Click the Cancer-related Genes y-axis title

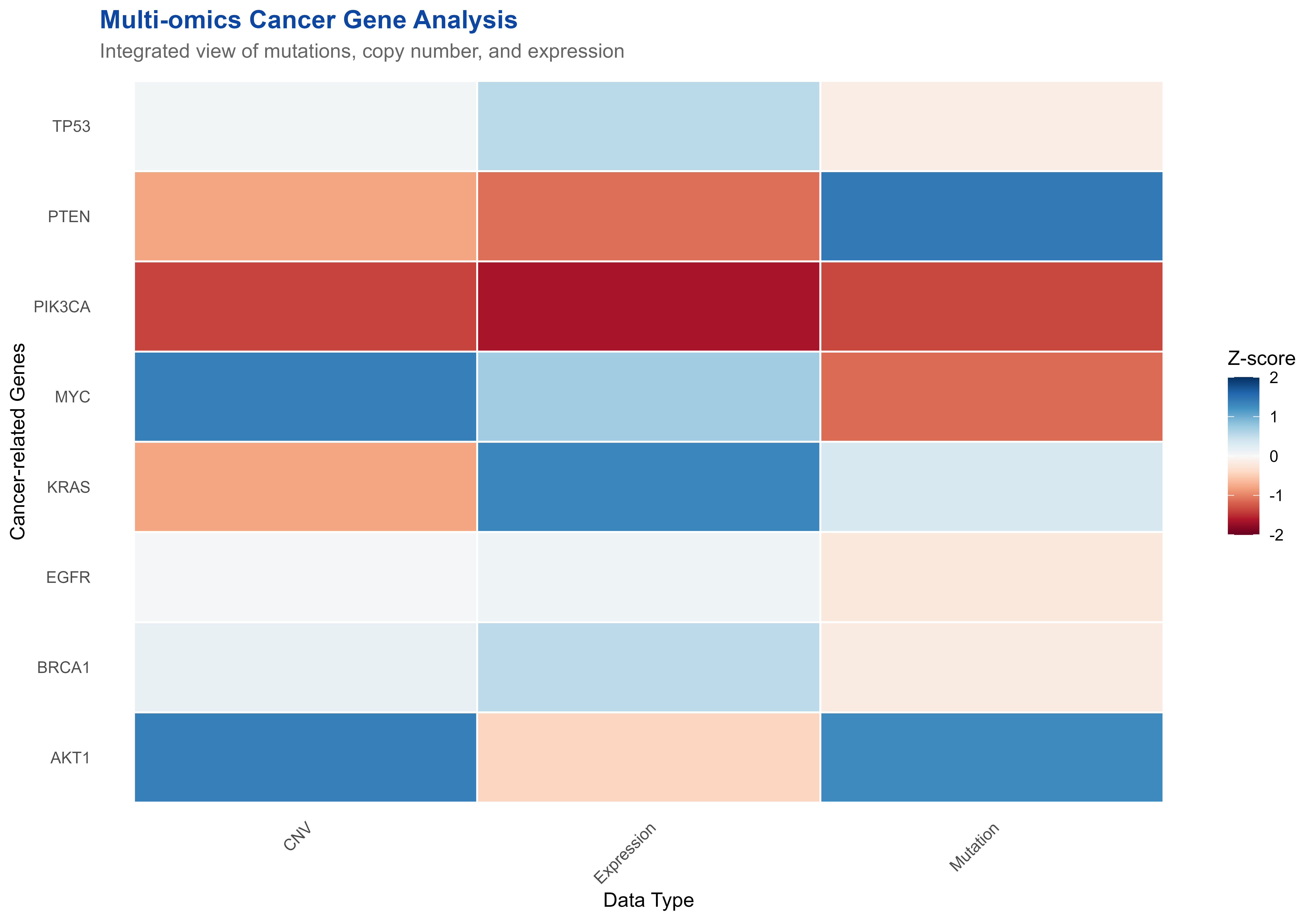18,441
